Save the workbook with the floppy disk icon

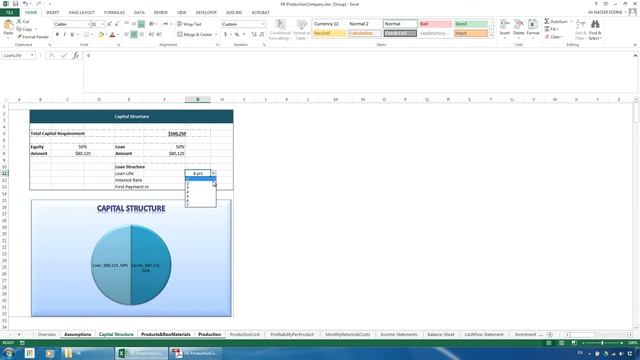pyautogui.click(x=15, y=4)
